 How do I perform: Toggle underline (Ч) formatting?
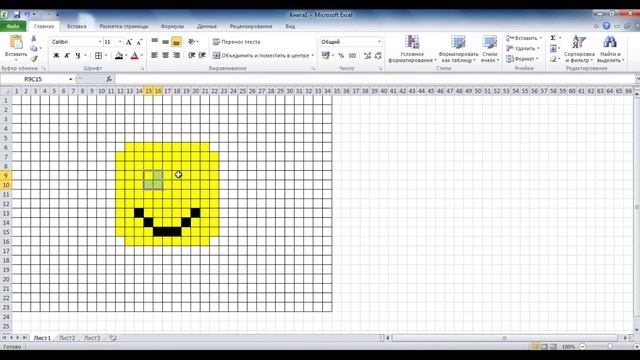78,56
